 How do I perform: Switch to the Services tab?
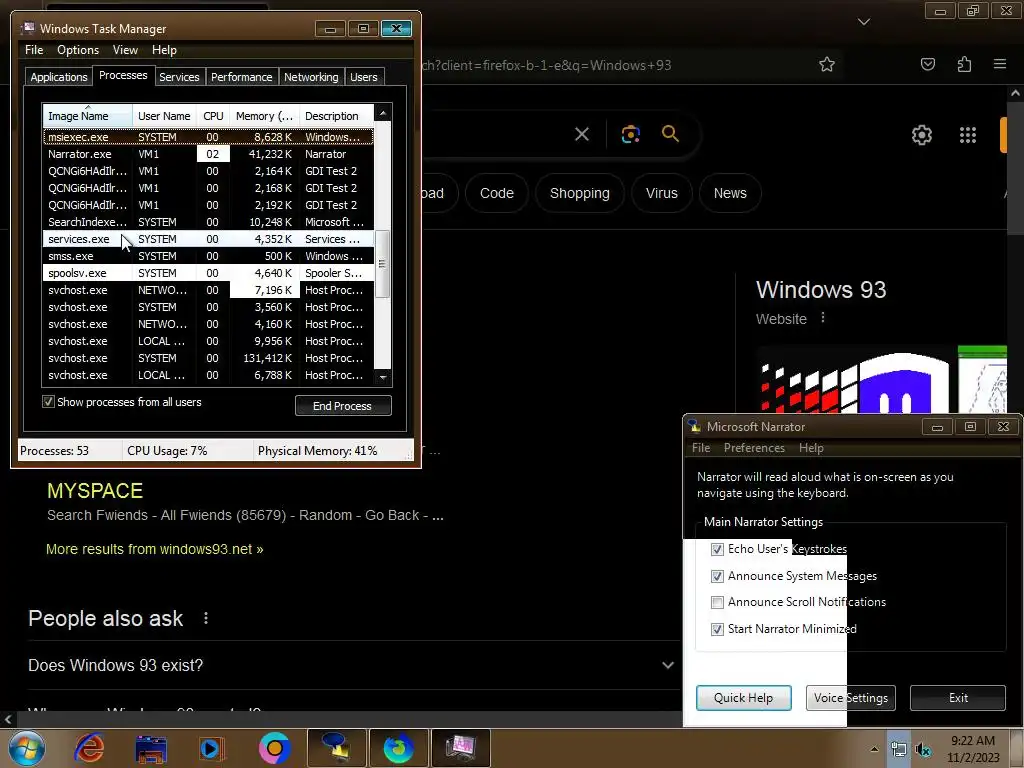pyautogui.click(x=179, y=77)
